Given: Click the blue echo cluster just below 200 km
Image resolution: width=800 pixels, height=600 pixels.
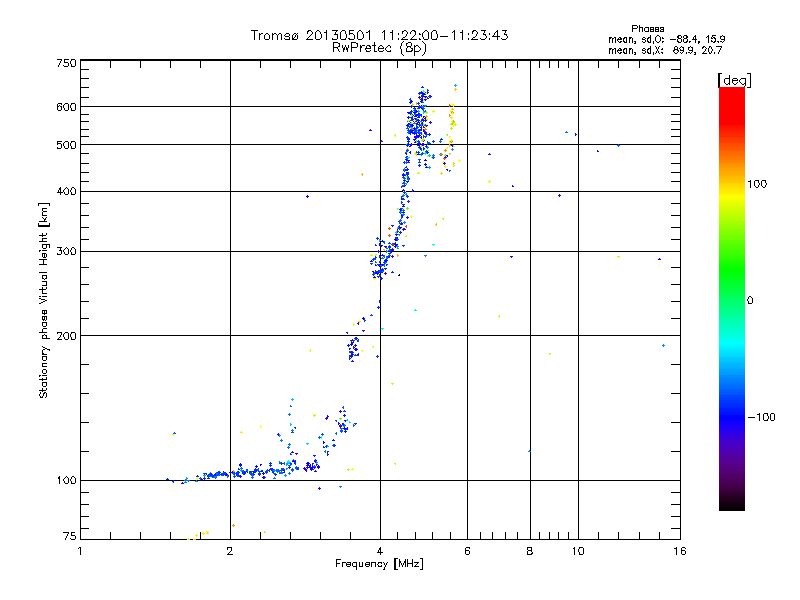Looking at the screenshot, I should point(353,348).
